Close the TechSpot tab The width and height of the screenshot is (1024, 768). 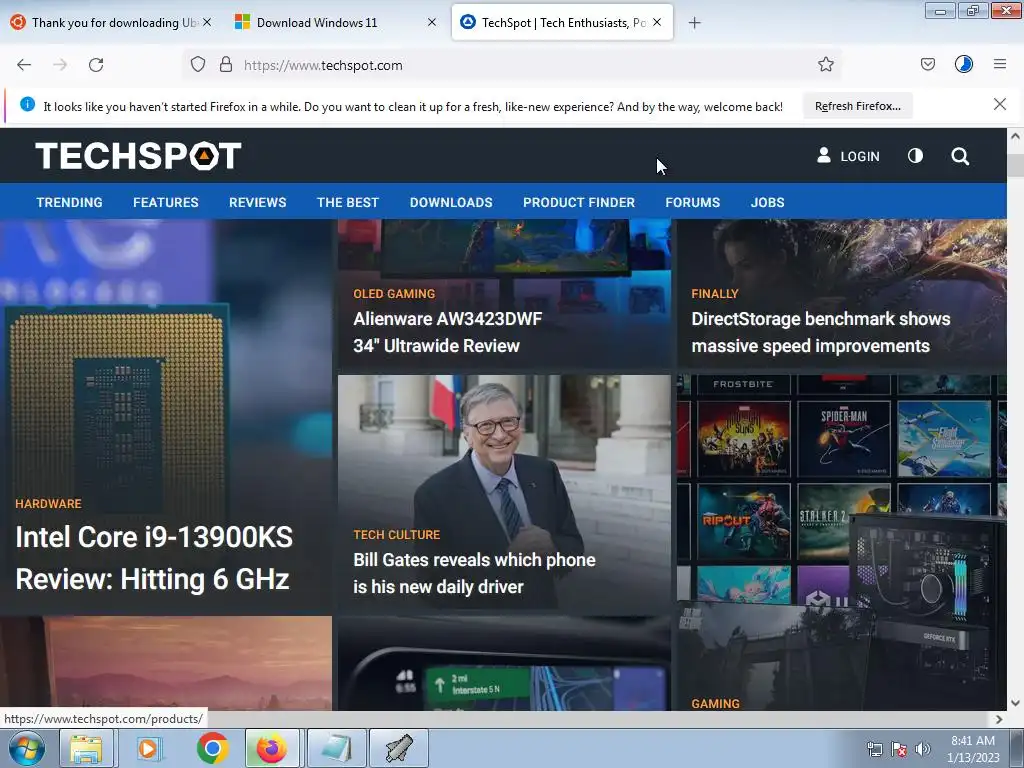657,22
